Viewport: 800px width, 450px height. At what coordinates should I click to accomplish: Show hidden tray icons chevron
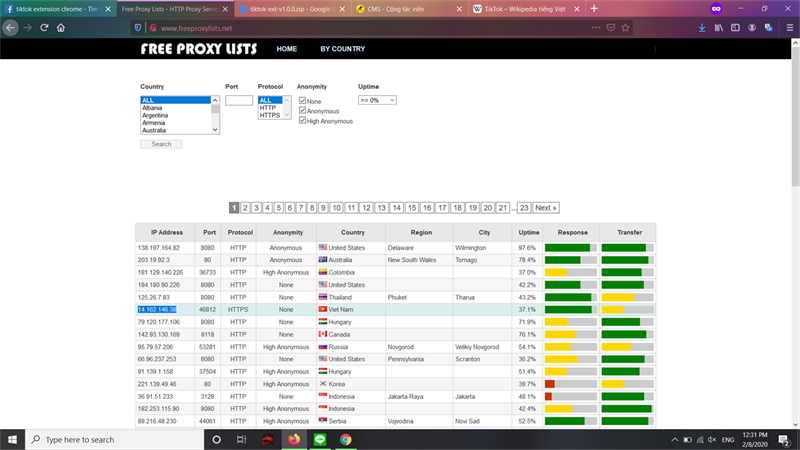coord(674,440)
